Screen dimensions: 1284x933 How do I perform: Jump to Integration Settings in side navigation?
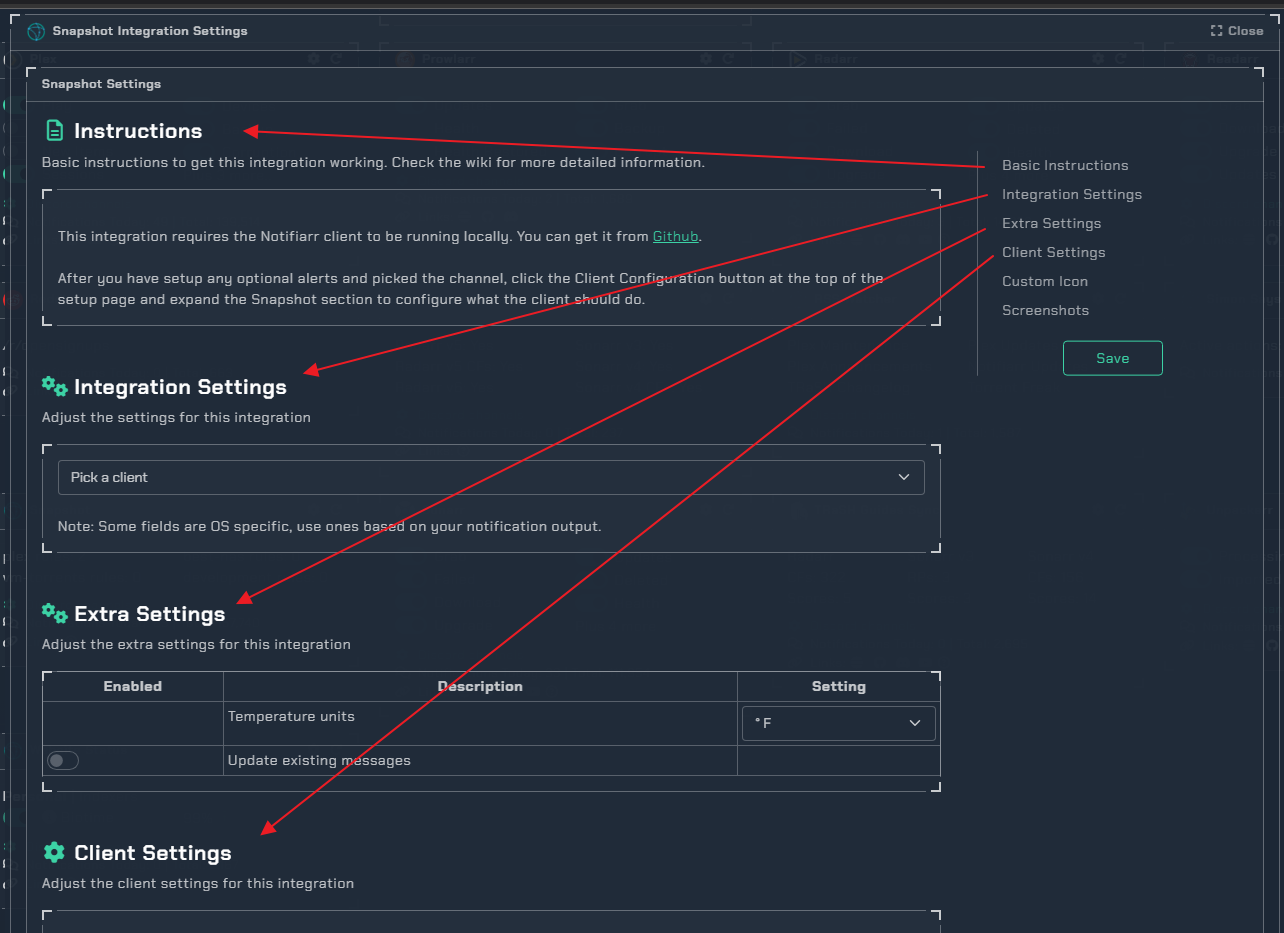pyautogui.click(x=1072, y=194)
